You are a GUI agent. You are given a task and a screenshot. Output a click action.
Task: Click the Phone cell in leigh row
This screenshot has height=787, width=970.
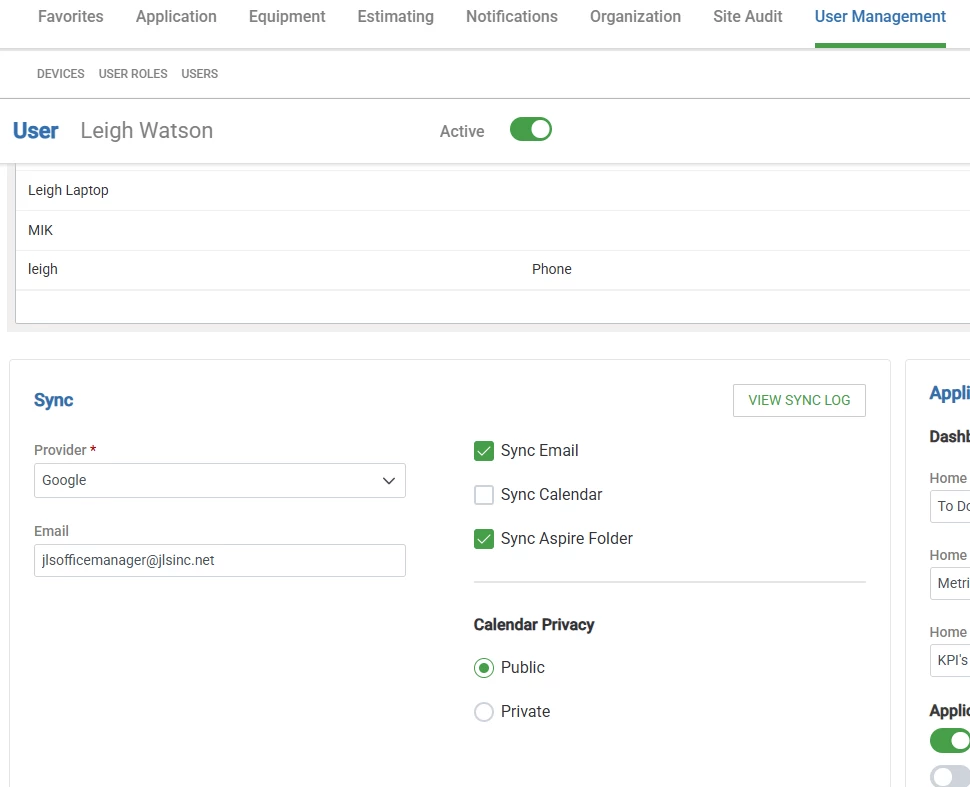552,269
